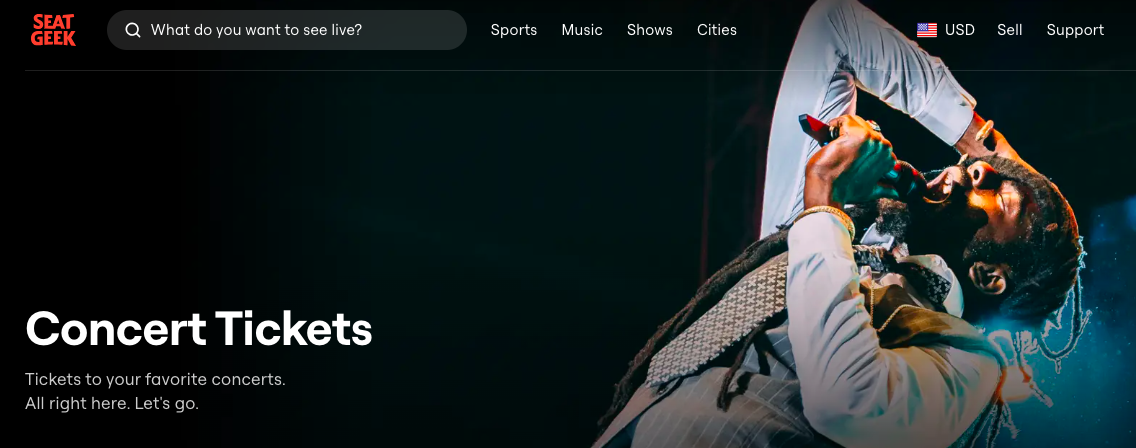
Task: Go to the Sell page
Action: pyautogui.click(x=1009, y=30)
